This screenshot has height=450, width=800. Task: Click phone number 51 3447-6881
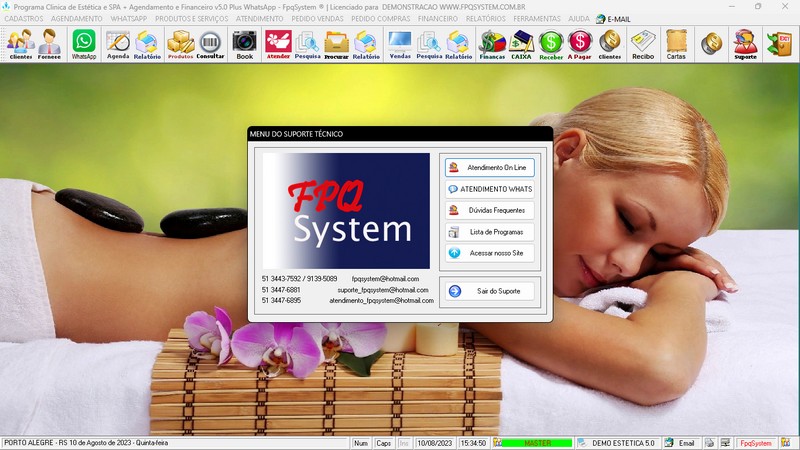tap(281, 290)
